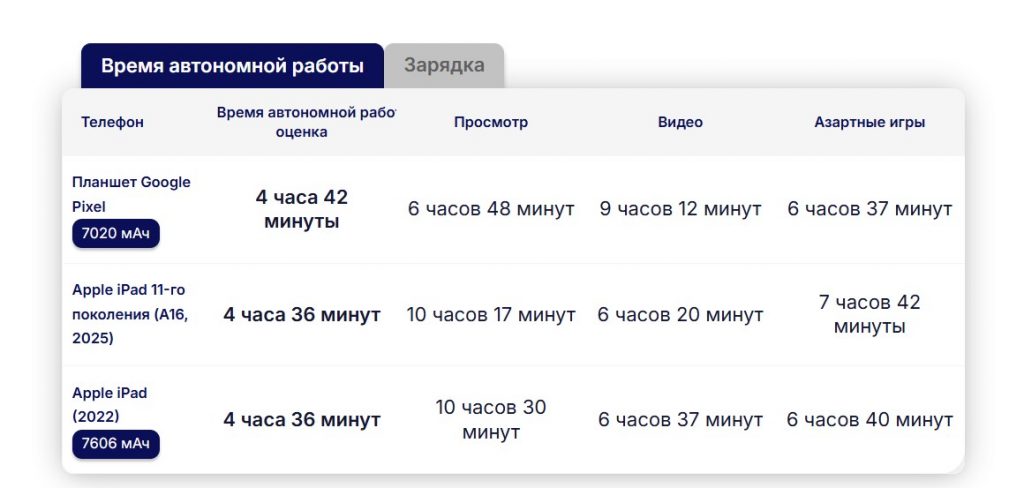1024x488 pixels.
Task: Click the 9 часов 12 минут cell
Action: click(x=680, y=209)
